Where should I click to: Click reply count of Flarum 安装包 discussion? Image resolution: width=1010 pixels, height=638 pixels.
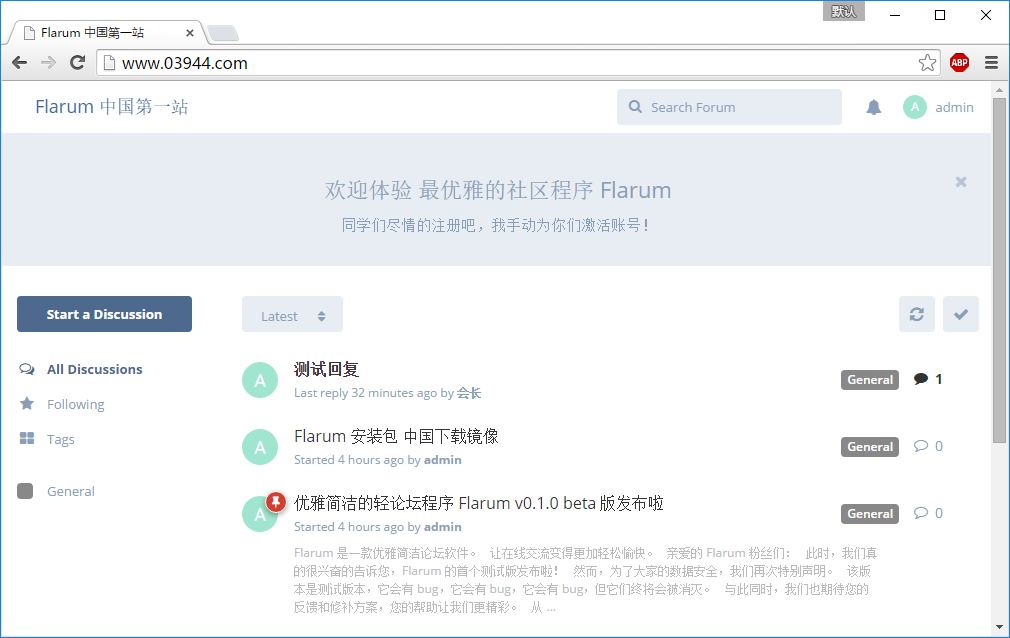pyautogui.click(x=928, y=446)
